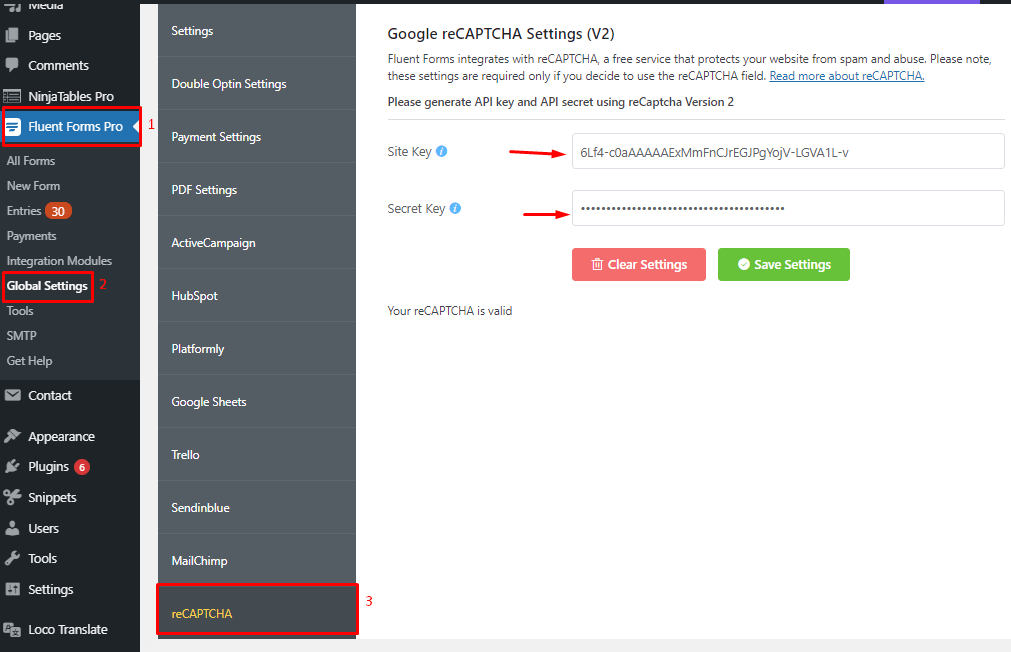This screenshot has width=1011, height=652.
Task: Click the Site Key input field
Action: point(788,152)
